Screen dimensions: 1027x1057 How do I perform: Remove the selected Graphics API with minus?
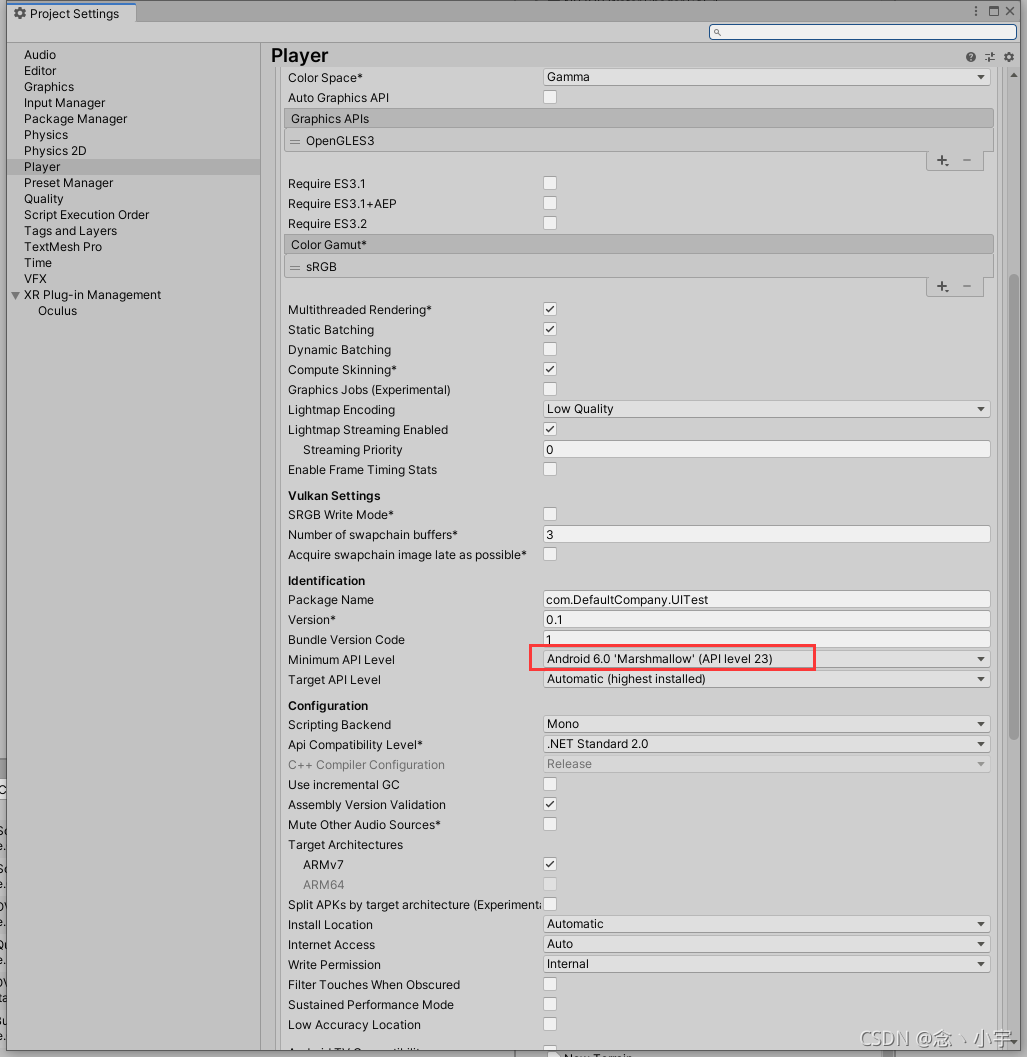point(967,160)
